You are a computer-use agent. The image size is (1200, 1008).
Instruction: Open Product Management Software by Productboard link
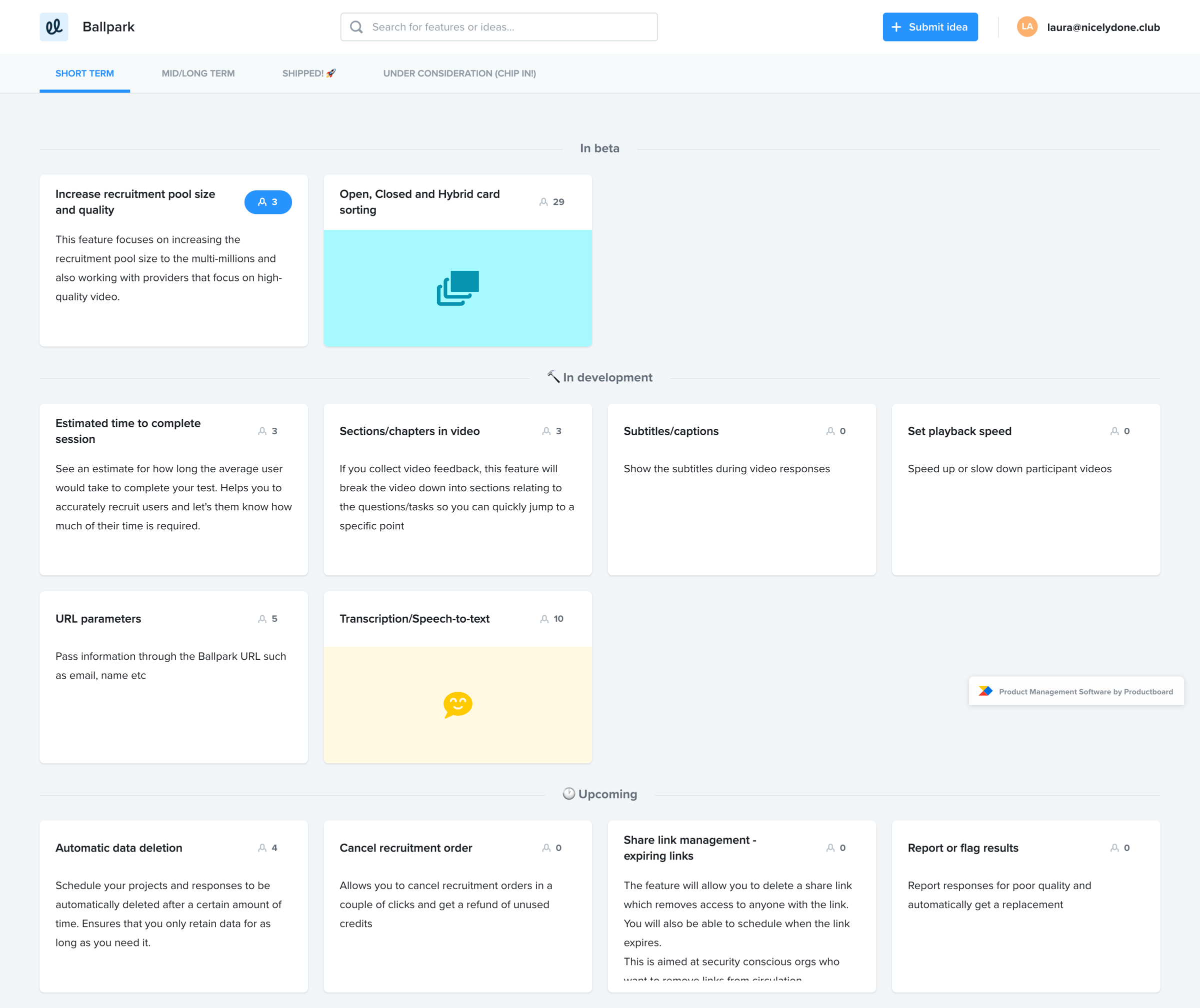1076,692
